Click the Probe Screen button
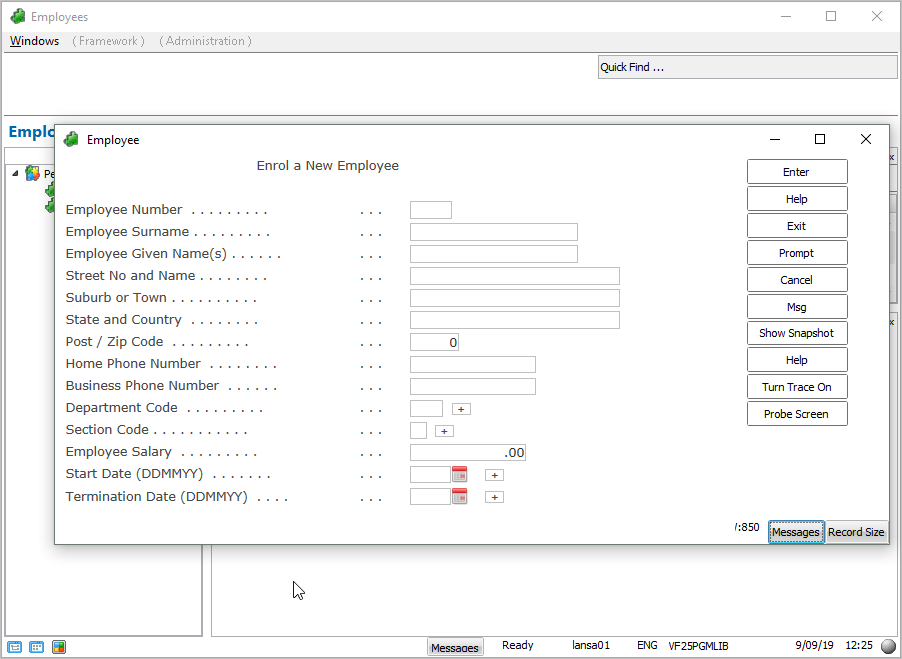Screen dimensions: 902x659 click(x=797, y=414)
